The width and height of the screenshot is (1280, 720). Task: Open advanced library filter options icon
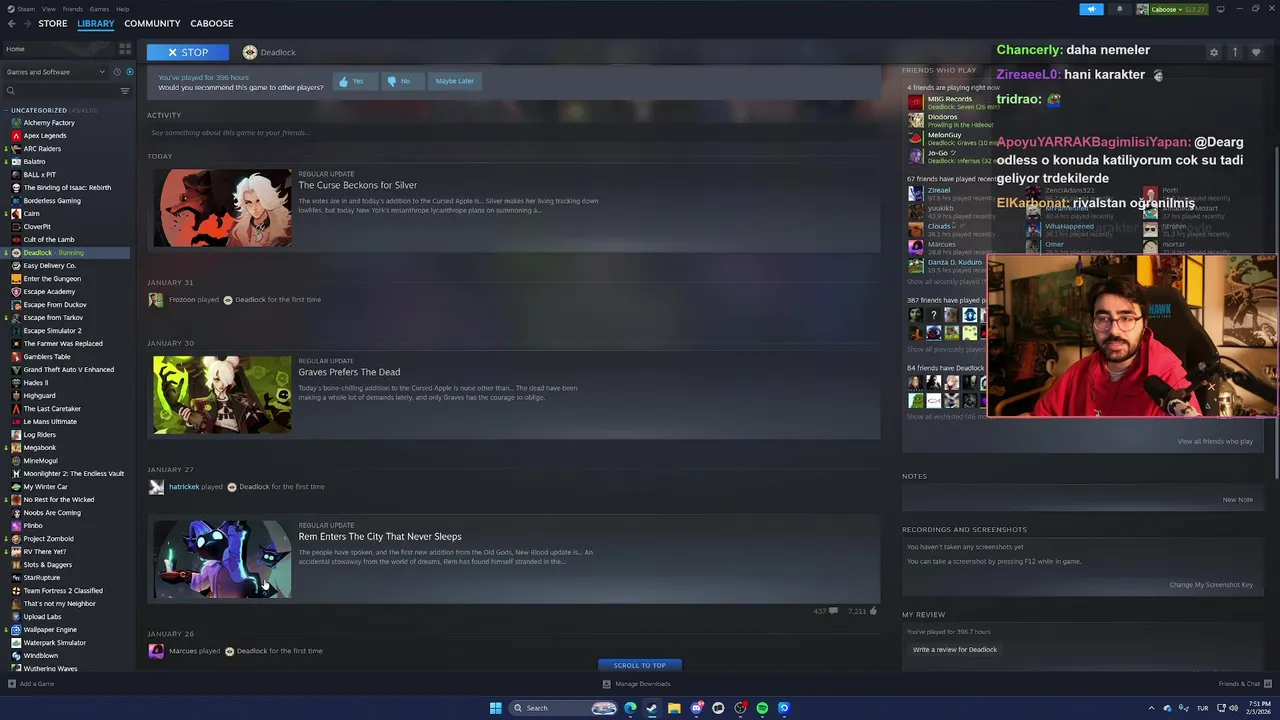click(125, 91)
